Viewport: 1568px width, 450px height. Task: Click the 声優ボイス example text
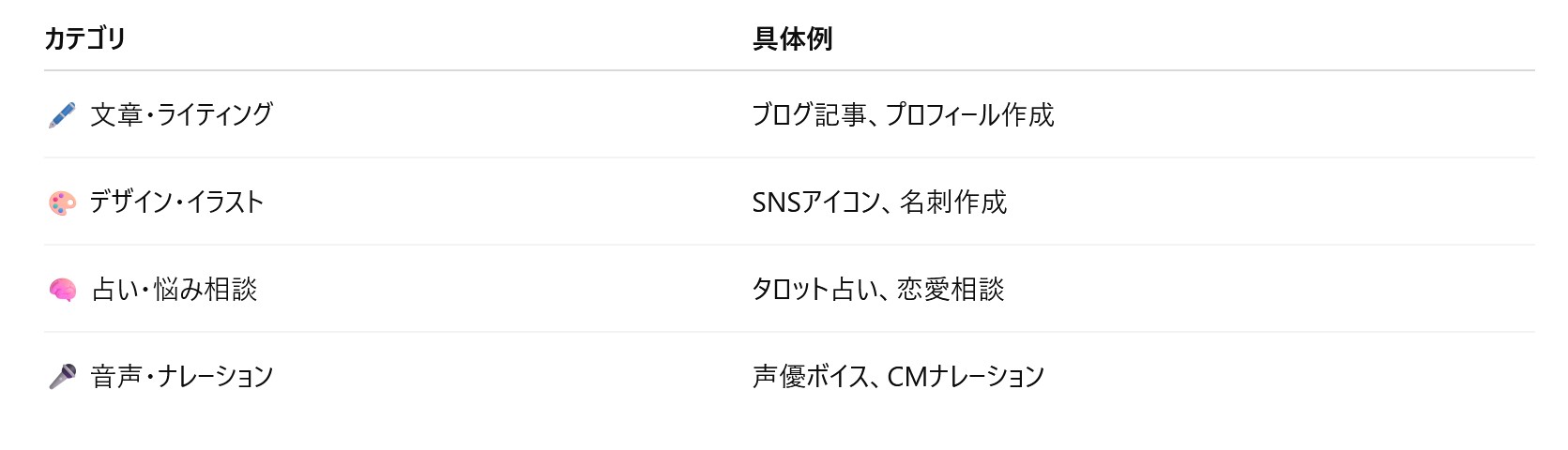(812, 376)
